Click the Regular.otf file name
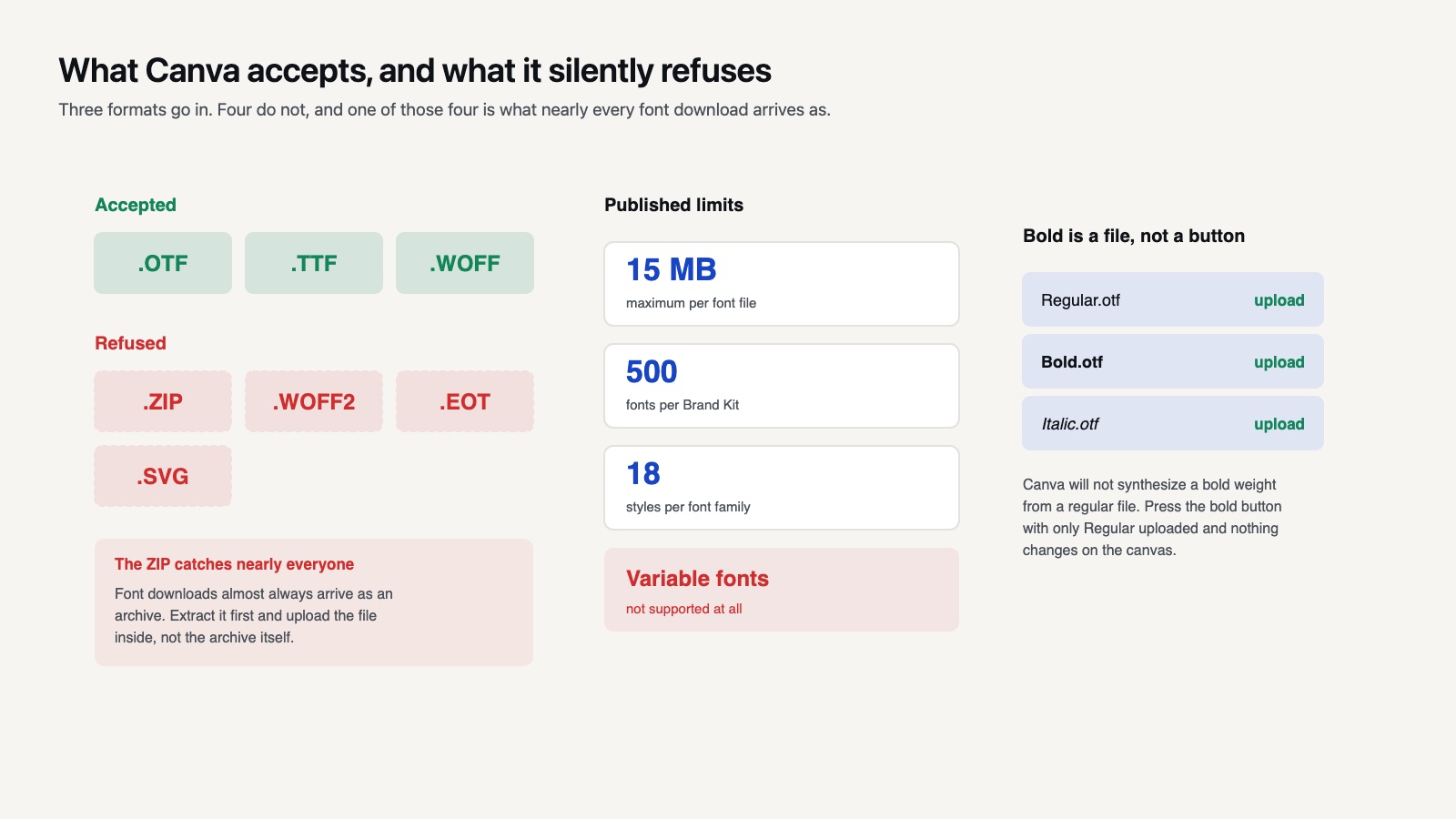The width and height of the screenshot is (1456, 819). click(x=1080, y=300)
